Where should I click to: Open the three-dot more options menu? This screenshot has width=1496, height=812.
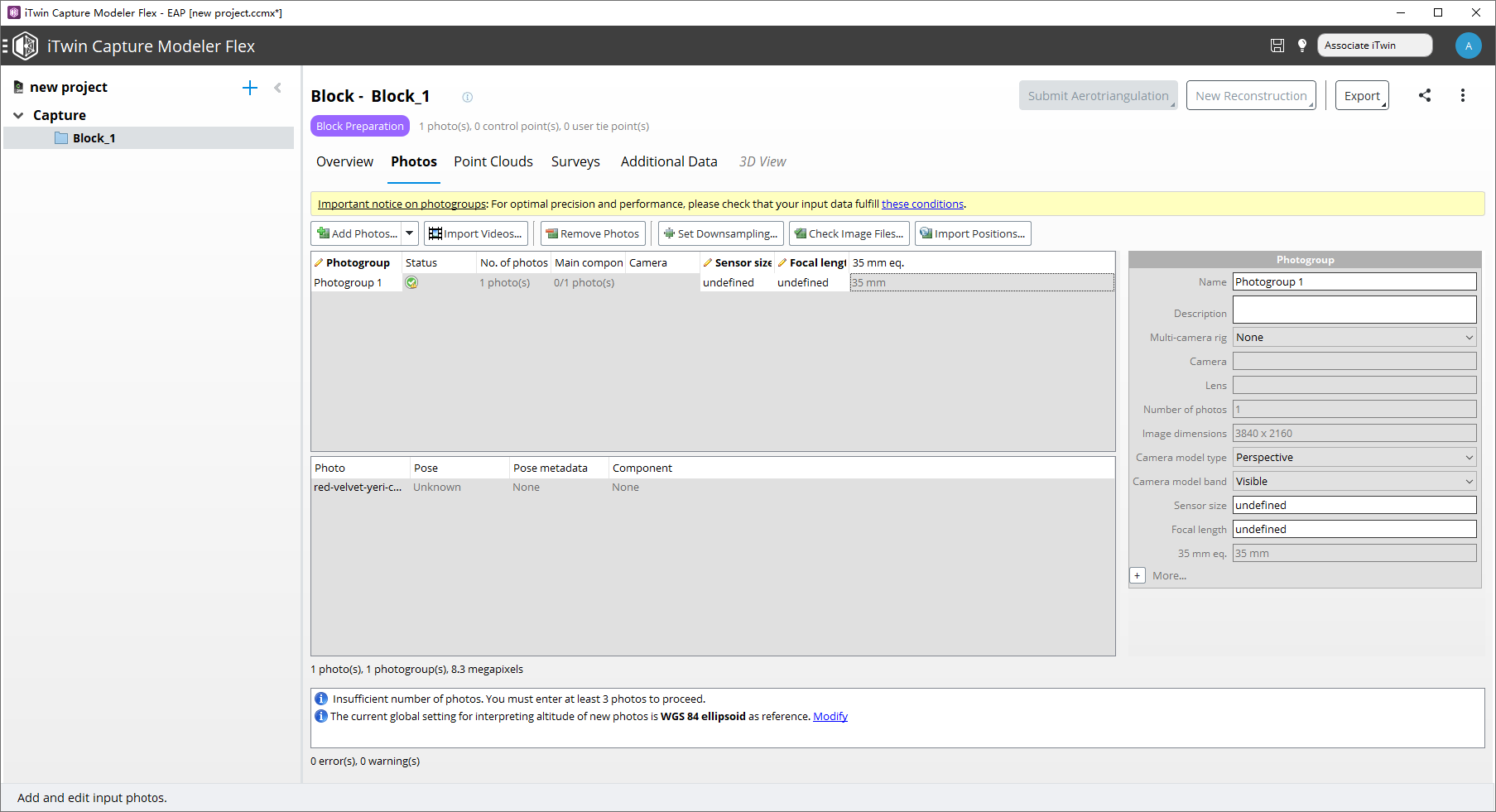tap(1463, 95)
